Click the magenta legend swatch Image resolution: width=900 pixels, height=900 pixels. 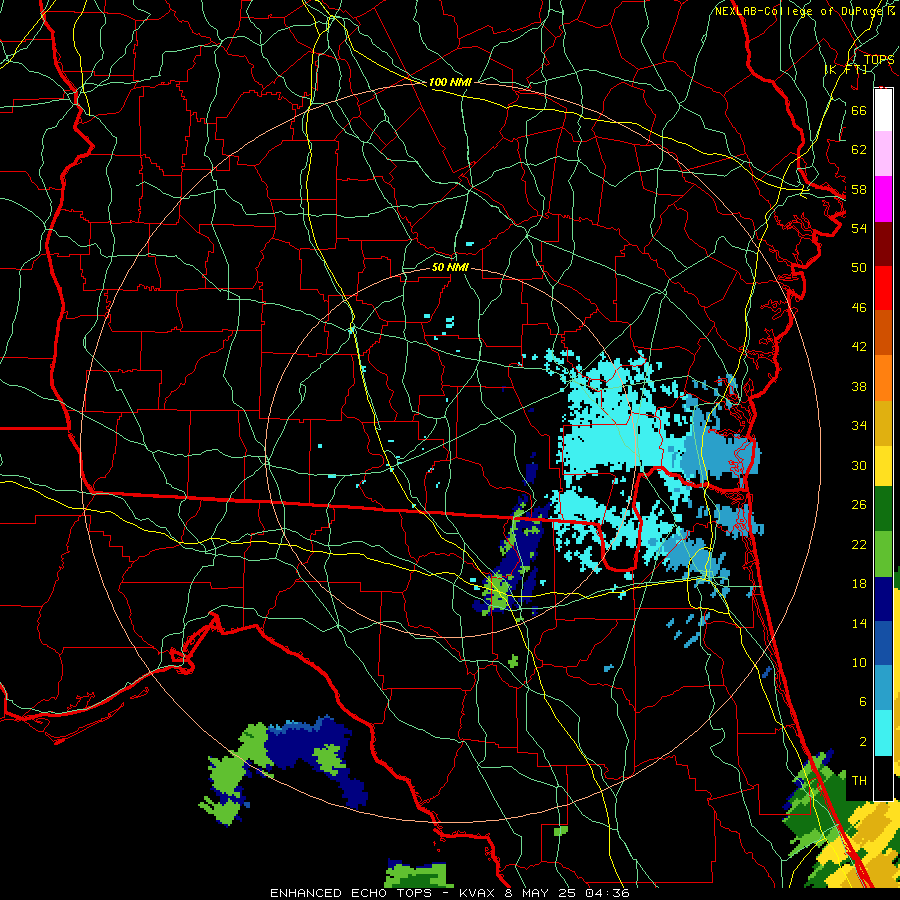883,199
